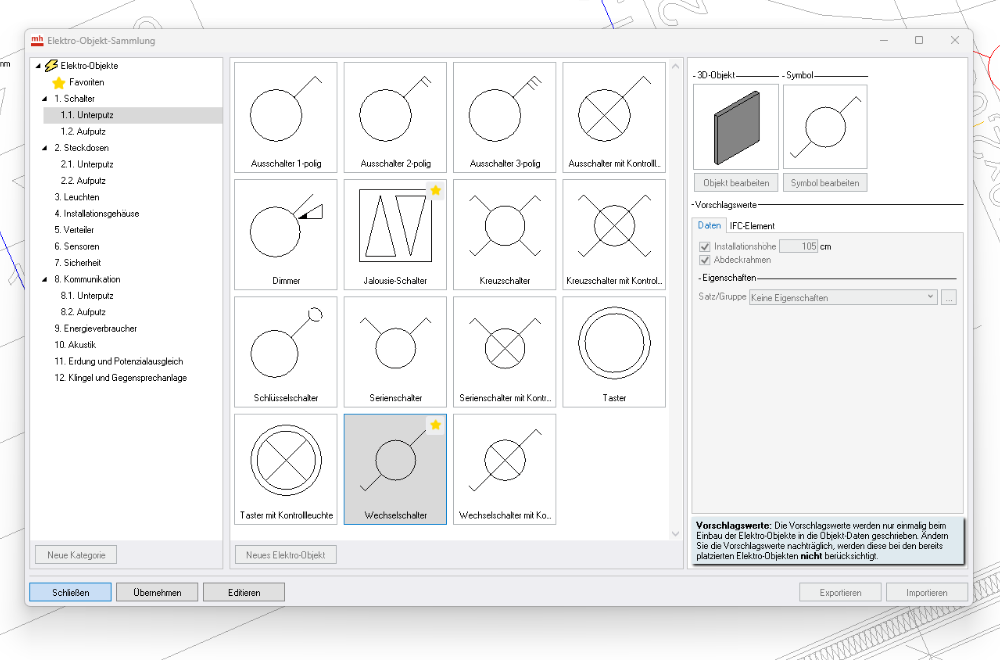Open the Favoriten star category
The image size is (1000, 660).
86,82
